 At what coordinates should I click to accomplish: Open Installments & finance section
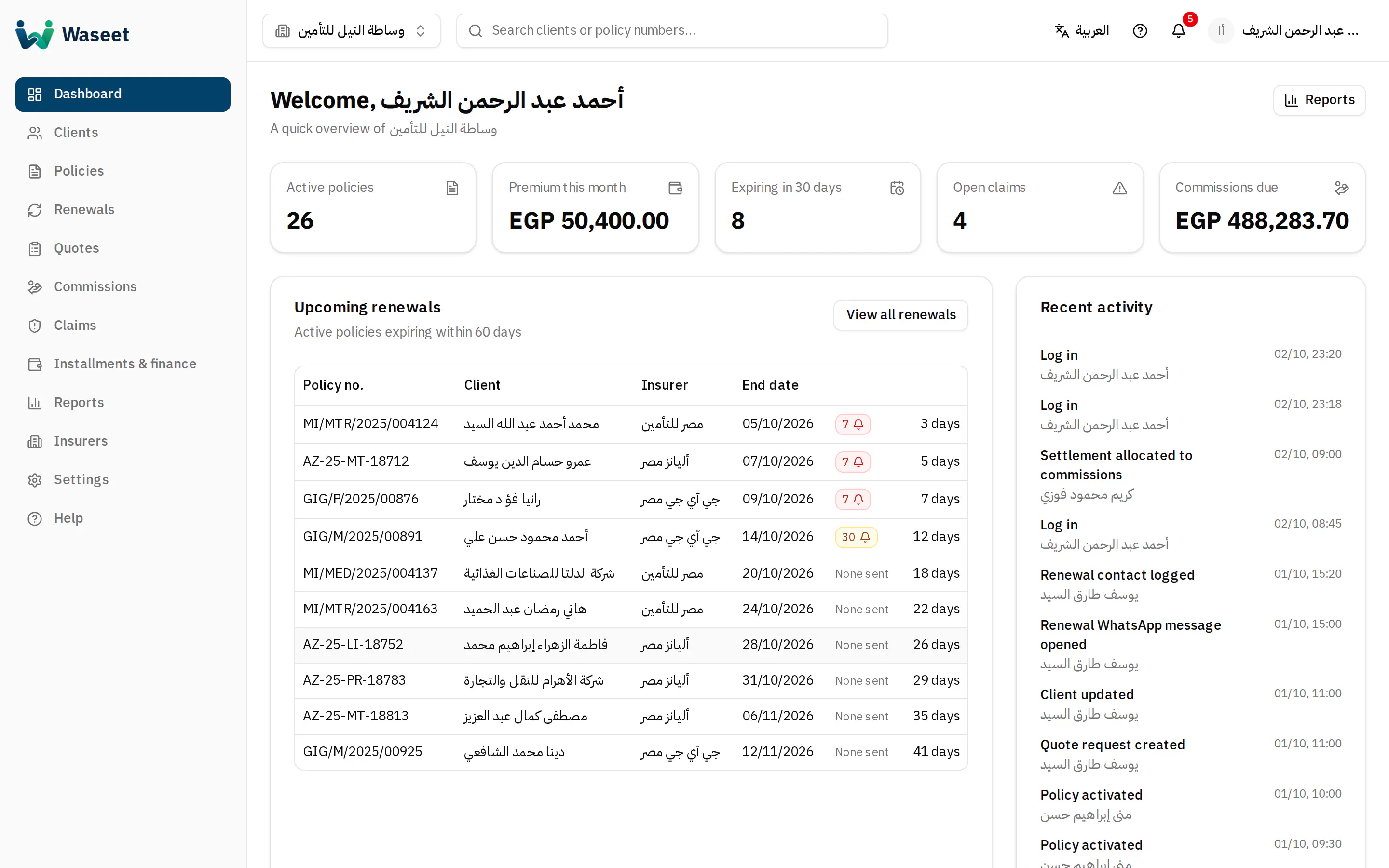(x=123, y=364)
